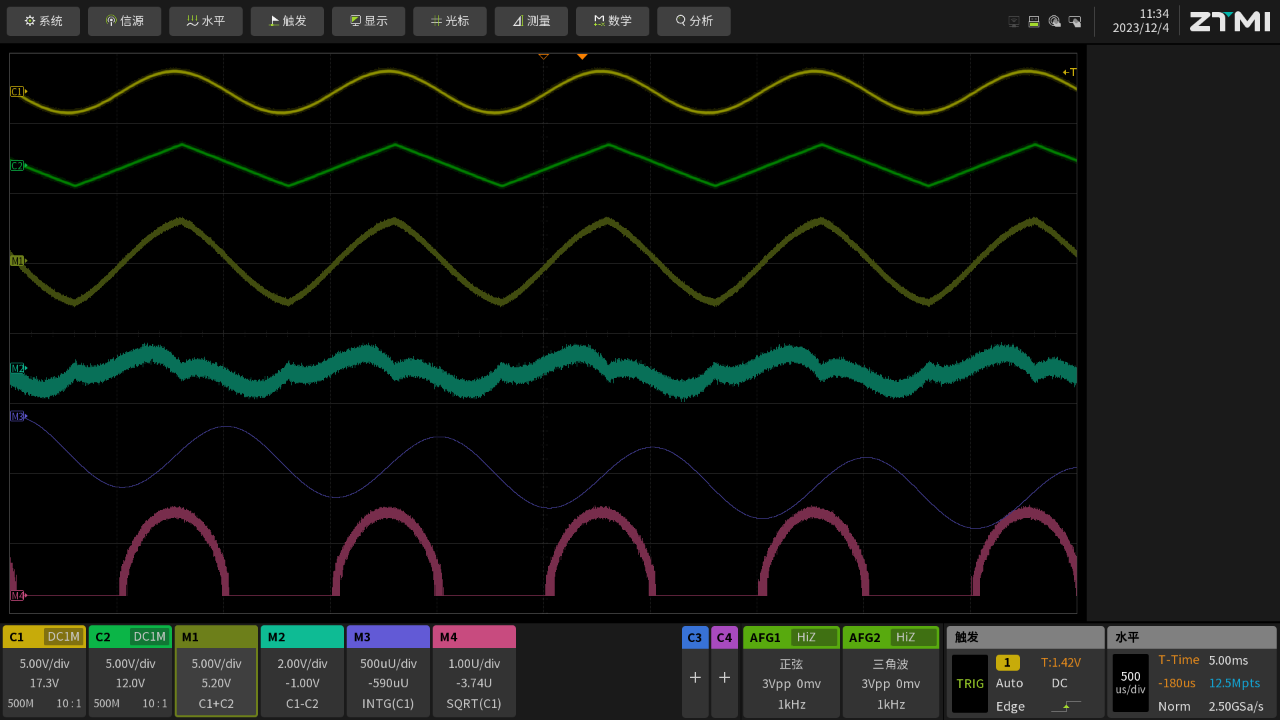Click the orange trigger position marker
Viewport: 1280px width, 720px height.
[582, 57]
